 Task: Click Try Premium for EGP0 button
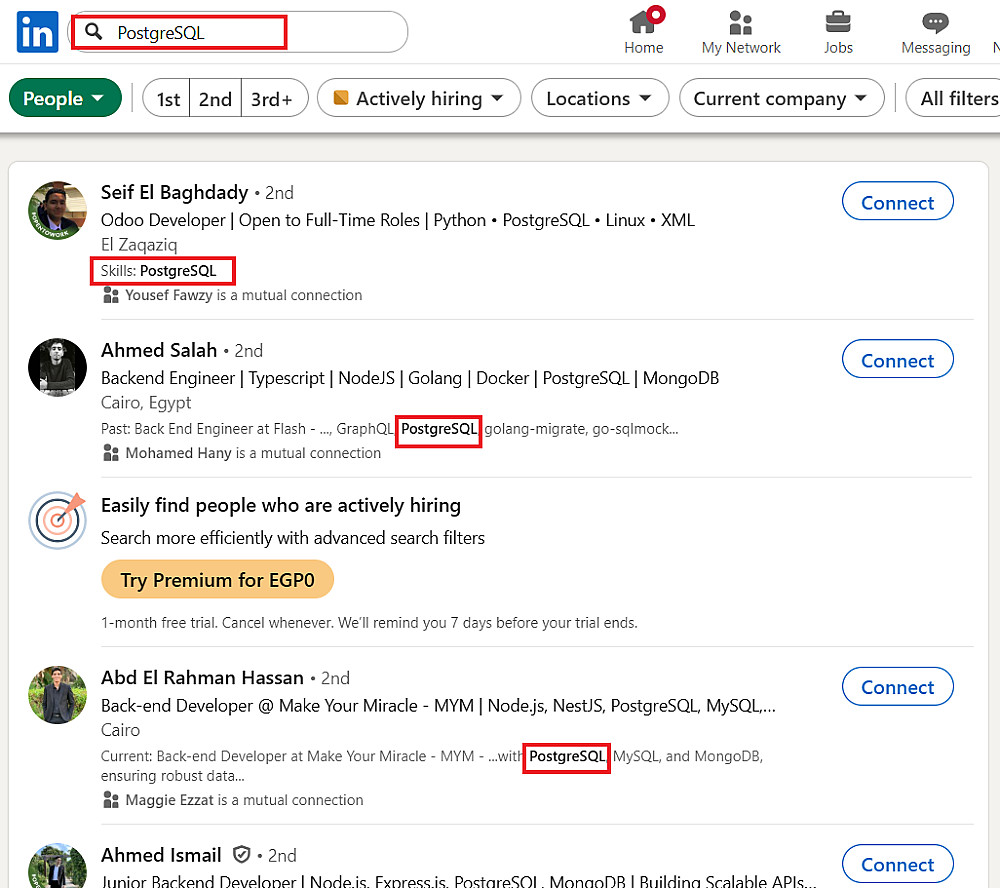[217, 579]
